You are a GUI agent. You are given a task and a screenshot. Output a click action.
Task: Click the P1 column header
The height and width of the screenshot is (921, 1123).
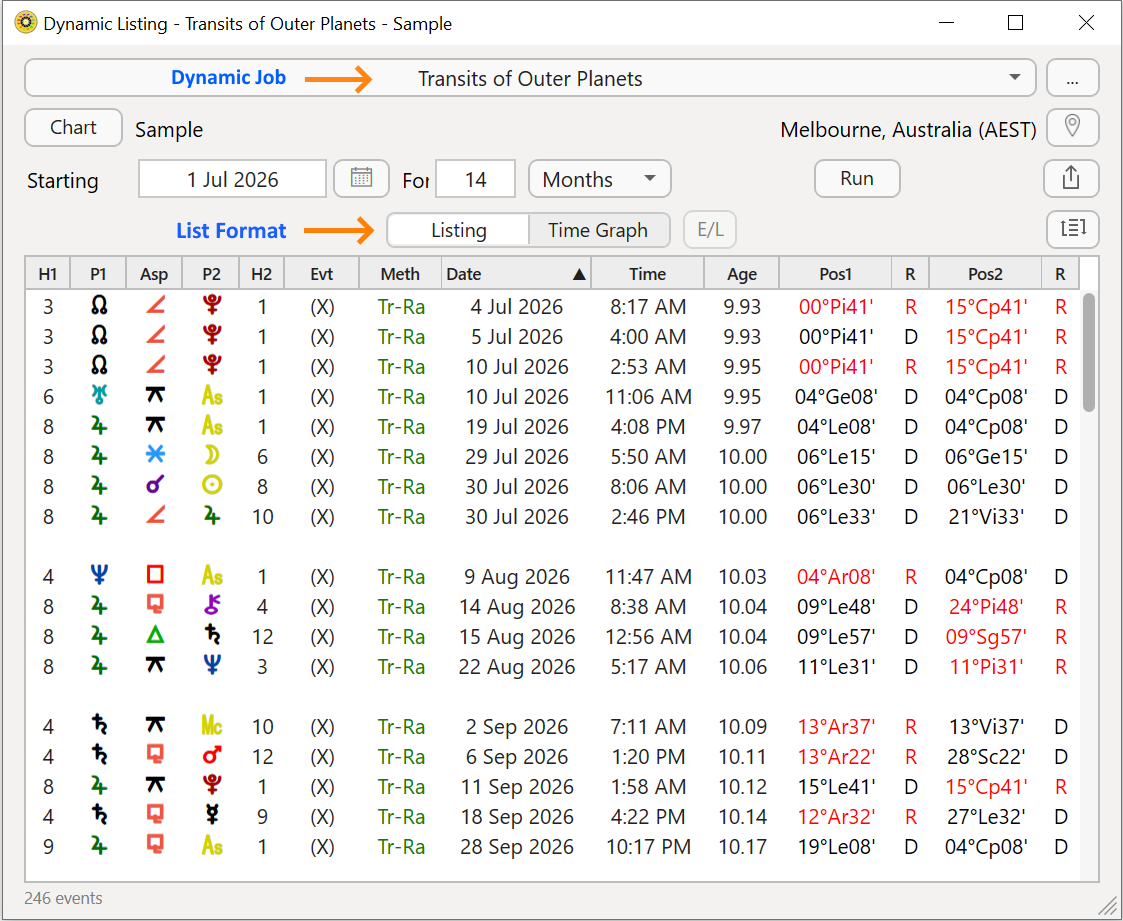(98, 274)
